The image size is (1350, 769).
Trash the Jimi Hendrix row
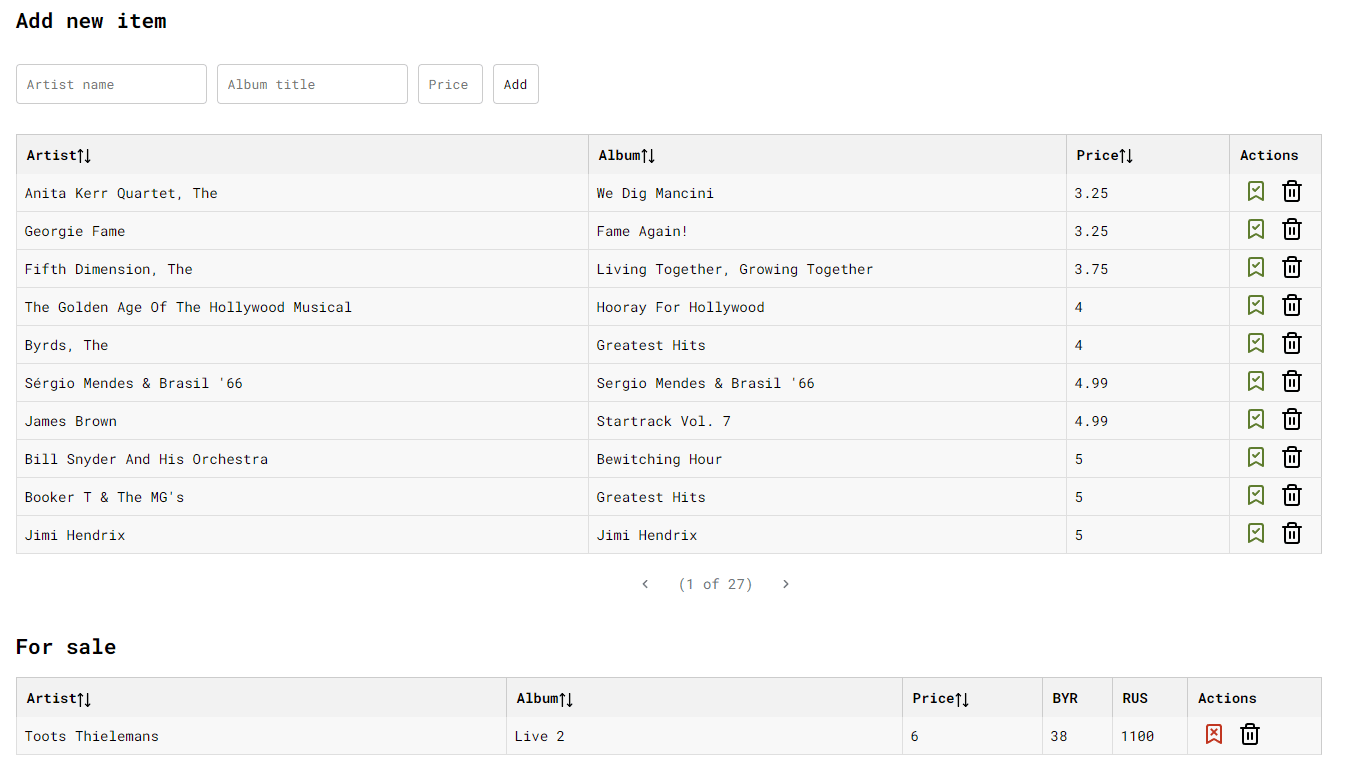click(x=1292, y=534)
